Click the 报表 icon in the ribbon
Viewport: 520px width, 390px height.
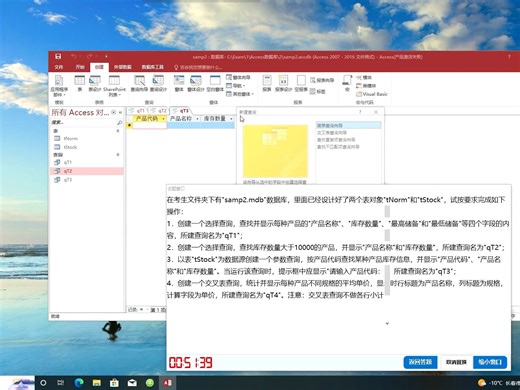point(267,83)
